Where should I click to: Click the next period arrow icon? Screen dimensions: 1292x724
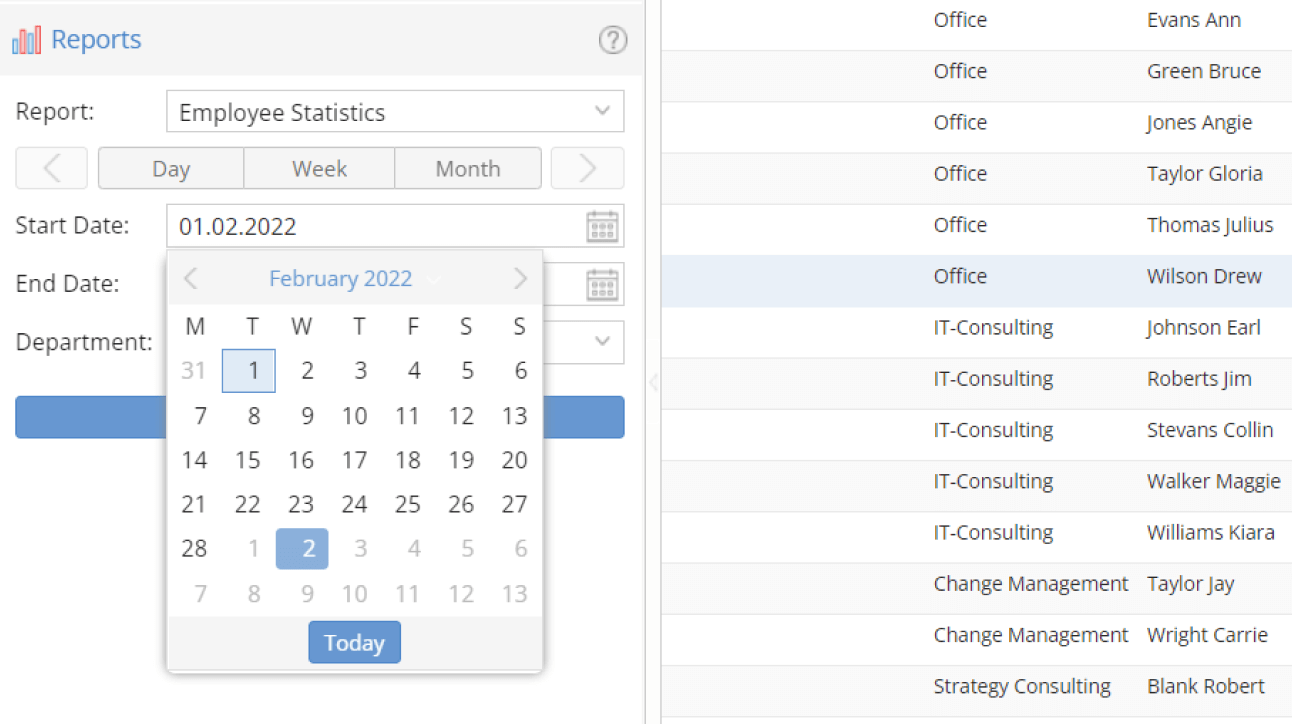click(587, 168)
